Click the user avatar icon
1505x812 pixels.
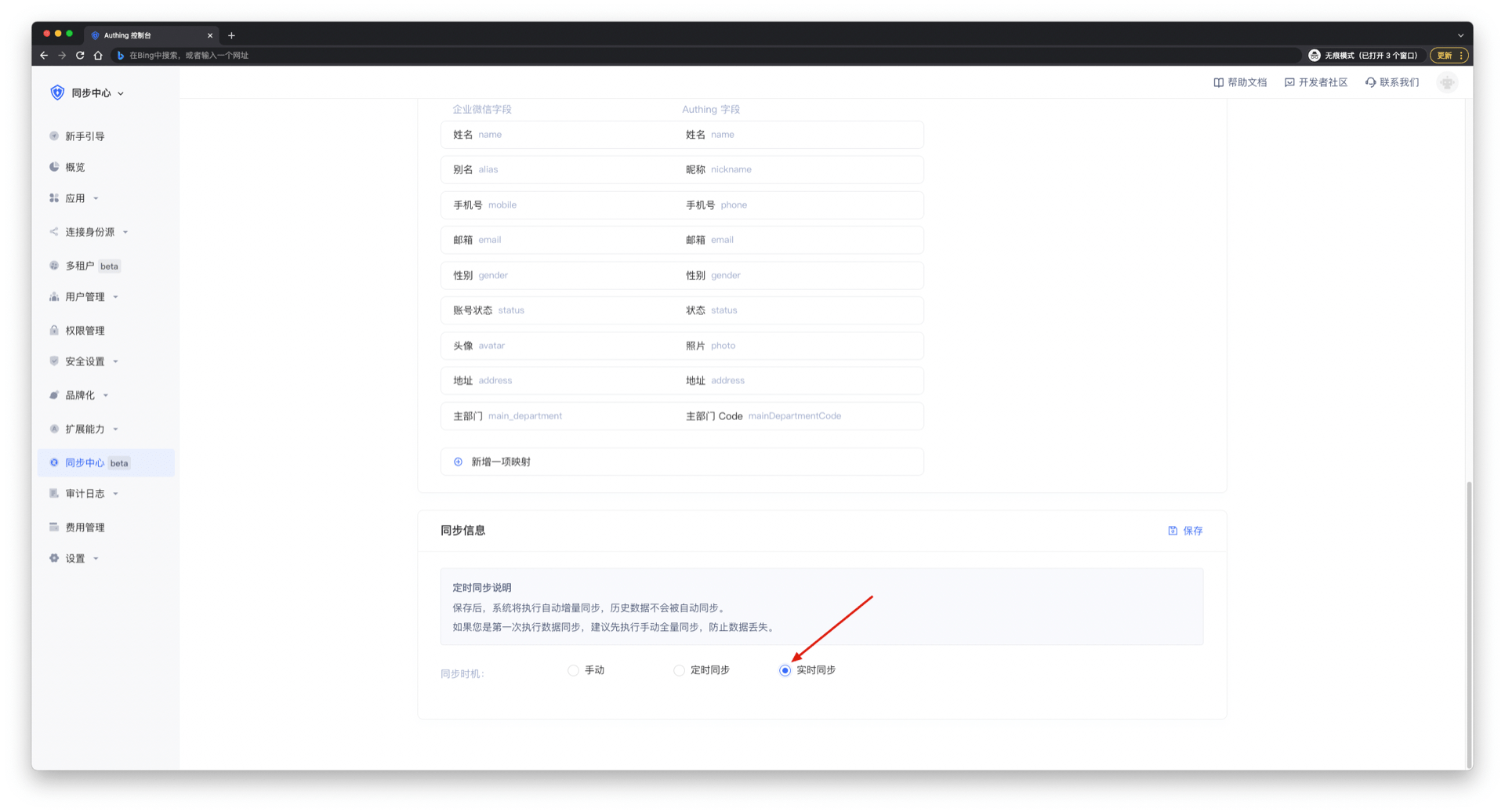(x=1447, y=82)
